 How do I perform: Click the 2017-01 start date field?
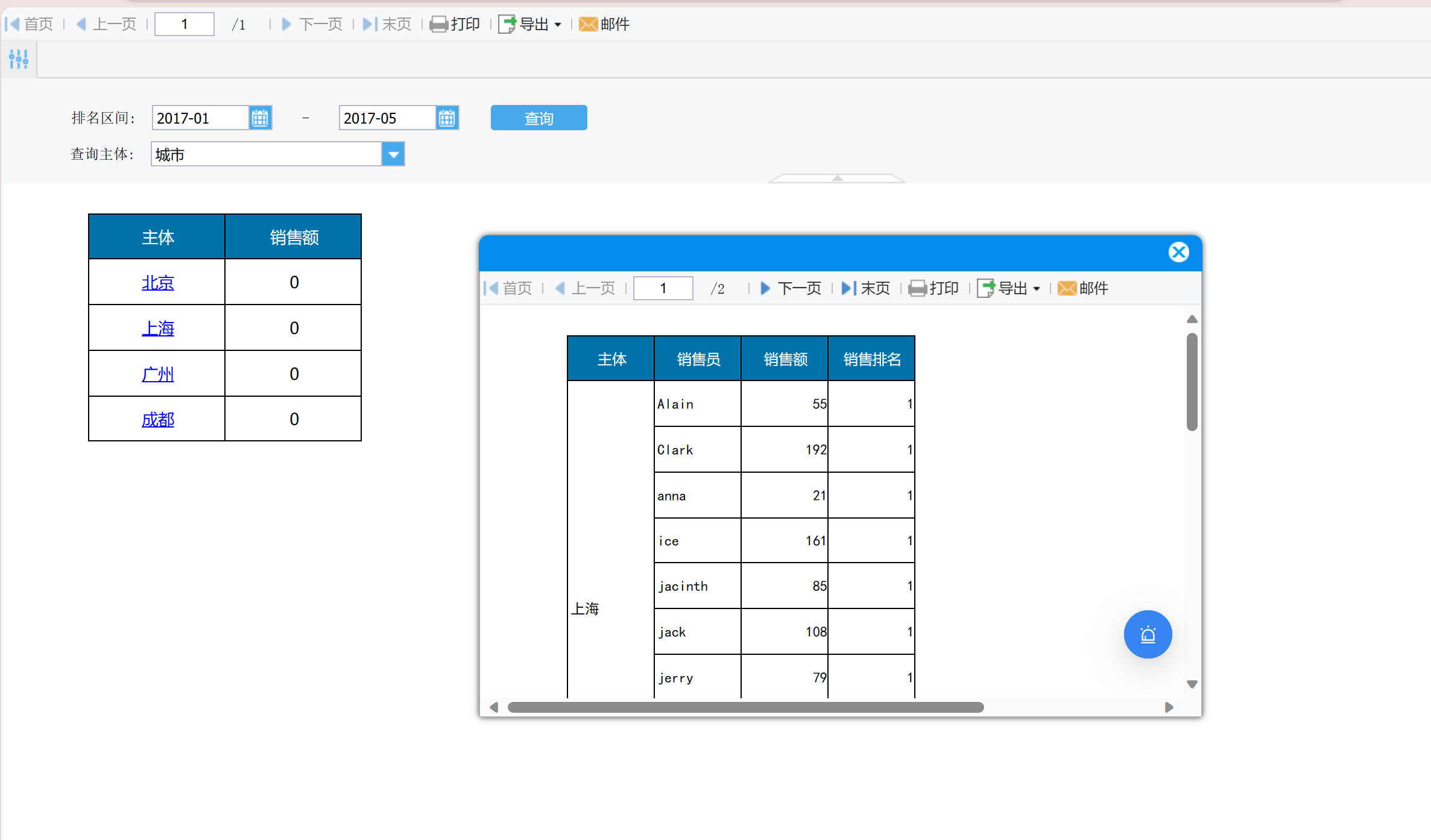coord(200,118)
